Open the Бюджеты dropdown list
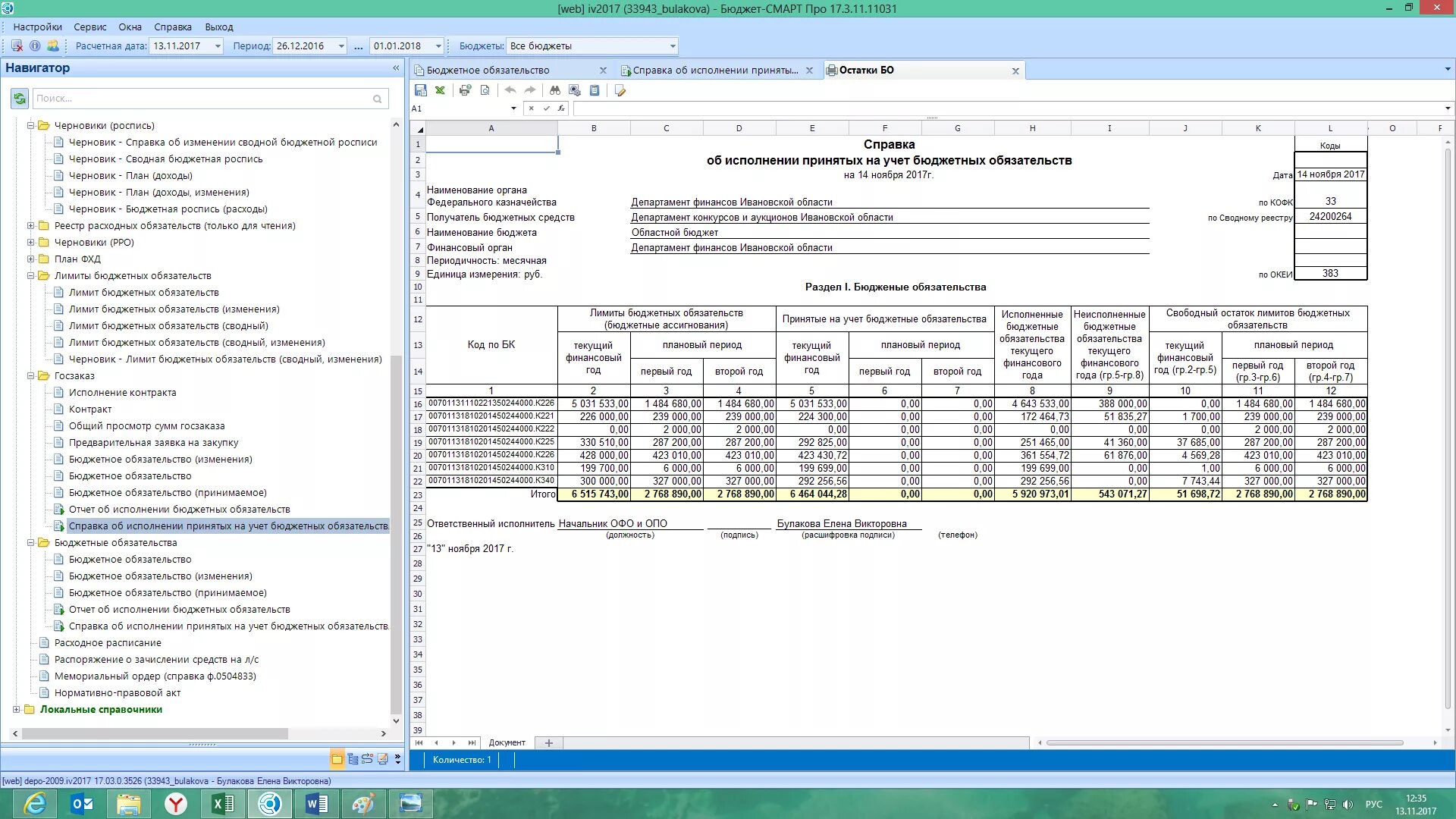Image resolution: width=1456 pixels, height=819 pixels. coord(672,46)
